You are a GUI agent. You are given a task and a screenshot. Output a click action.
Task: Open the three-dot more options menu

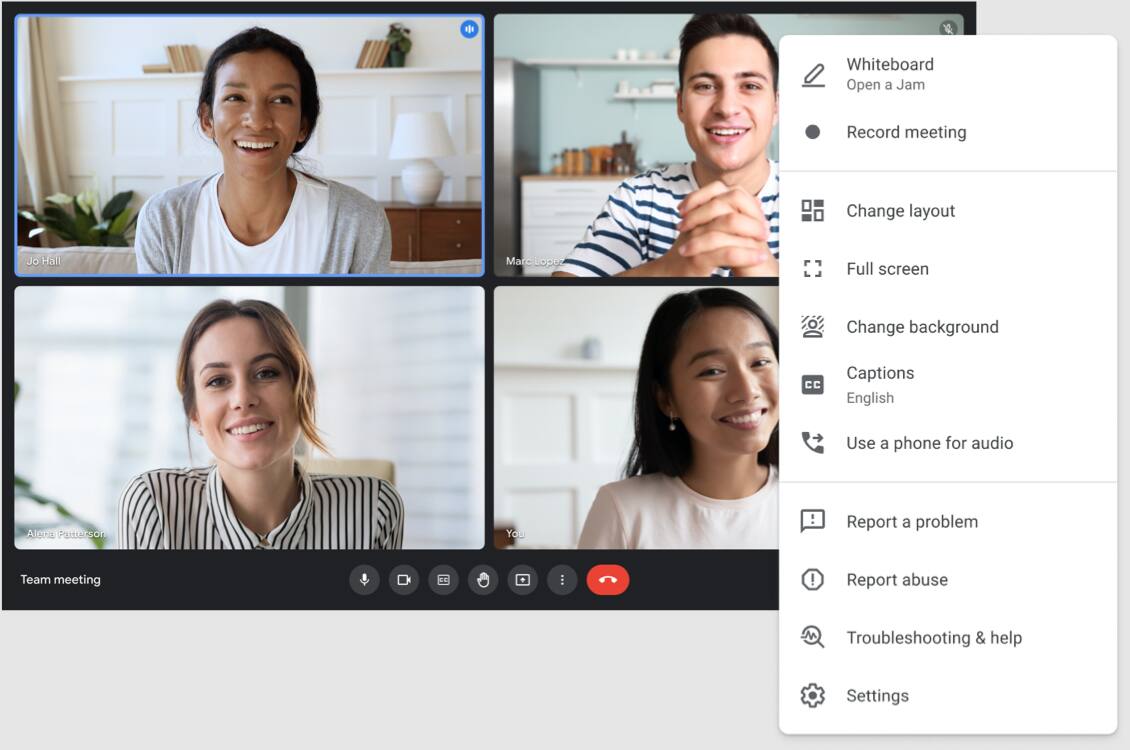561,579
